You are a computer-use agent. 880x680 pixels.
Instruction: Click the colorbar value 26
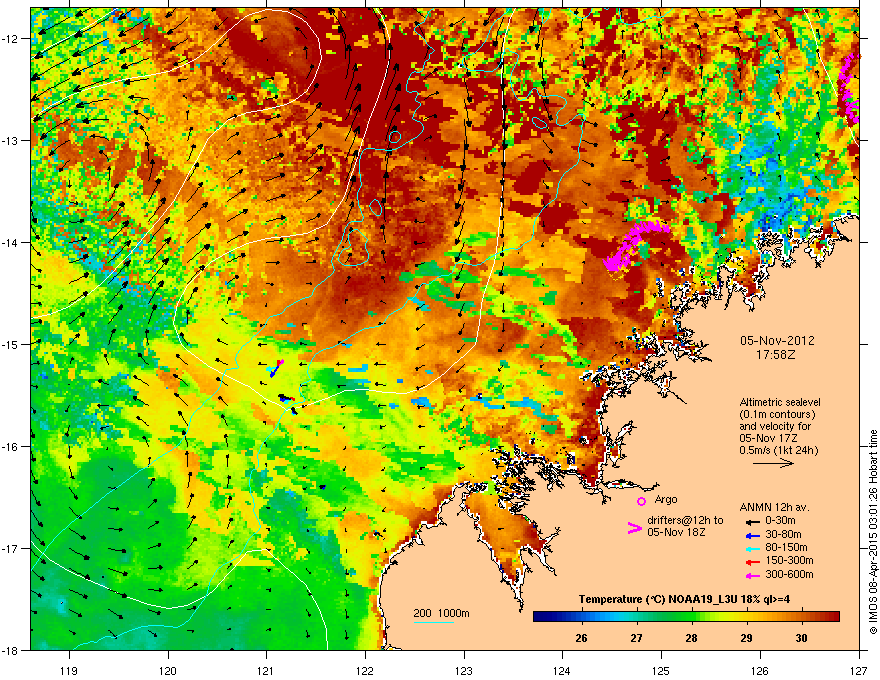[581, 638]
